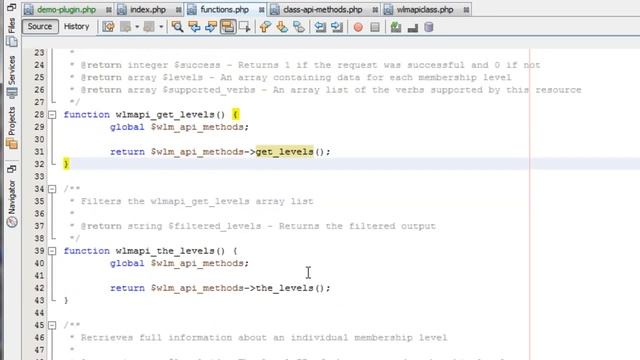Open the Projects side panel
The image size is (640, 360).
[x=11, y=121]
